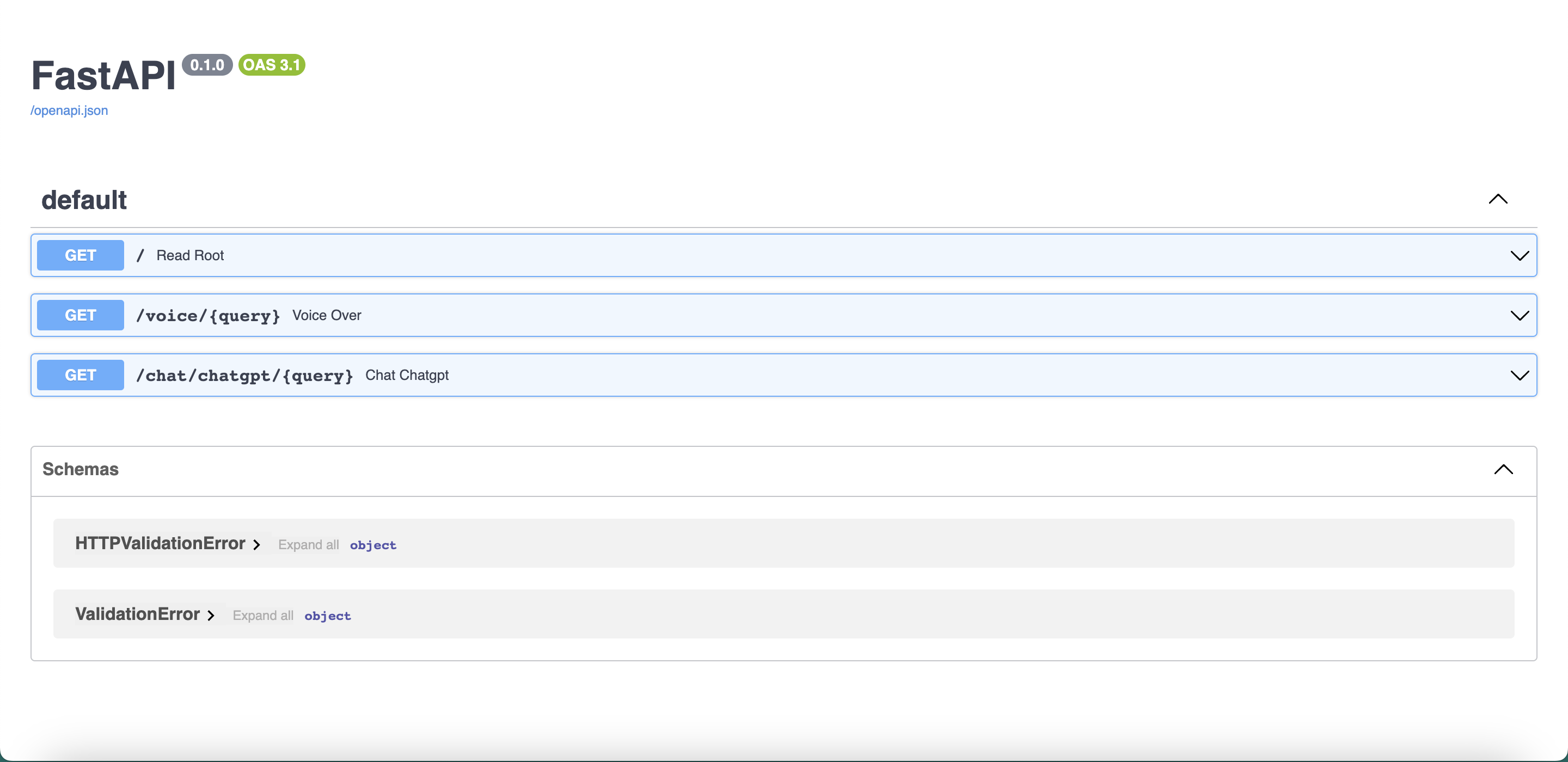Click the 0.1.0 version badge
This screenshot has height=762, width=1568.
coord(207,65)
